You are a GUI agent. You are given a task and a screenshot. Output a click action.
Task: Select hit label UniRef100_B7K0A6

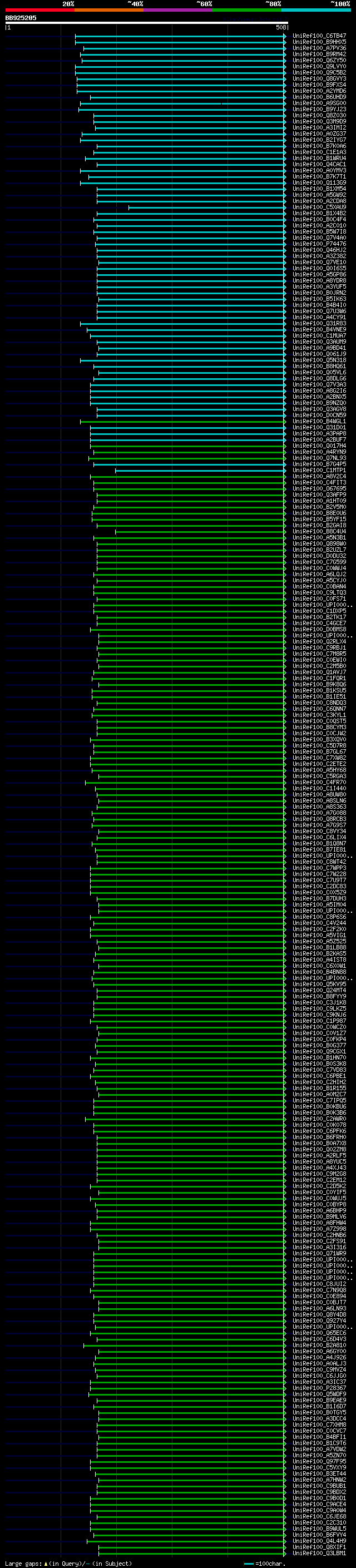[319, 146]
